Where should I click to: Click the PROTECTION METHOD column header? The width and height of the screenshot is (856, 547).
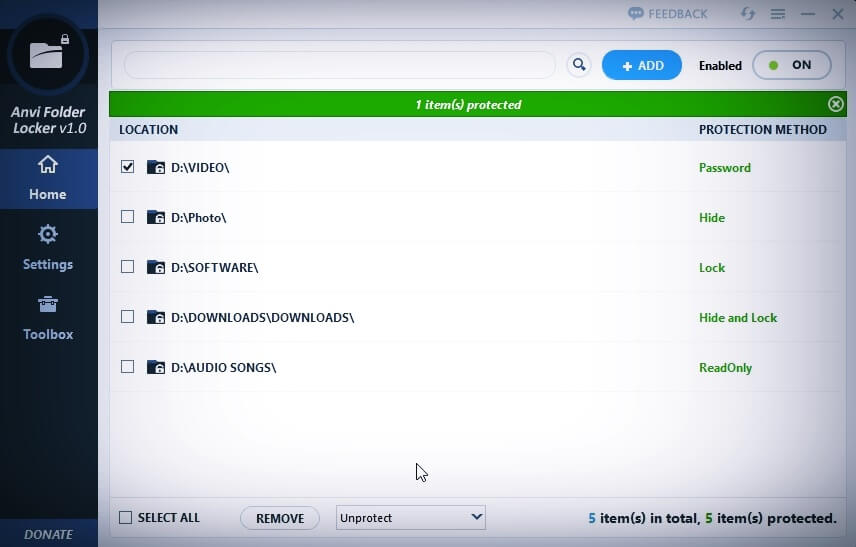(763, 130)
